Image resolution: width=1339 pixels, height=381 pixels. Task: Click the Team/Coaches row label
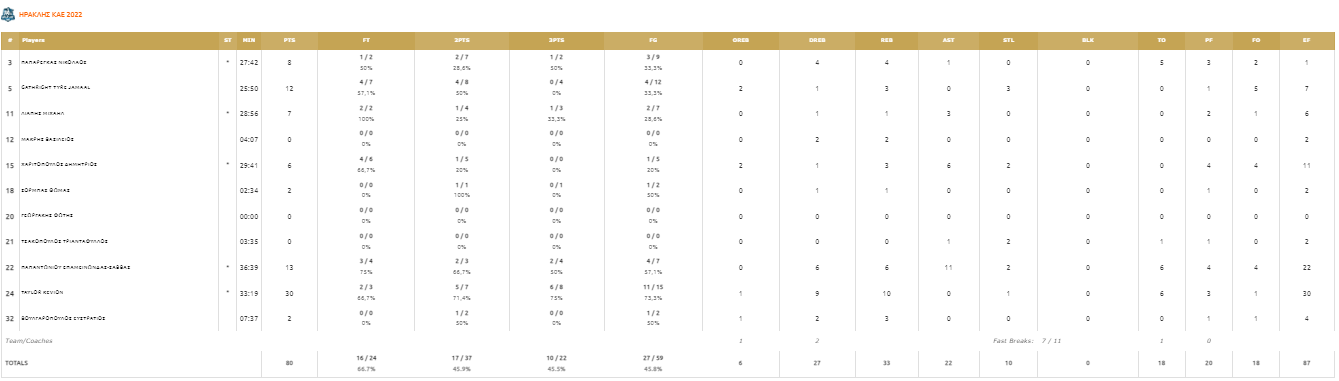pyautogui.click(x=27, y=341)
